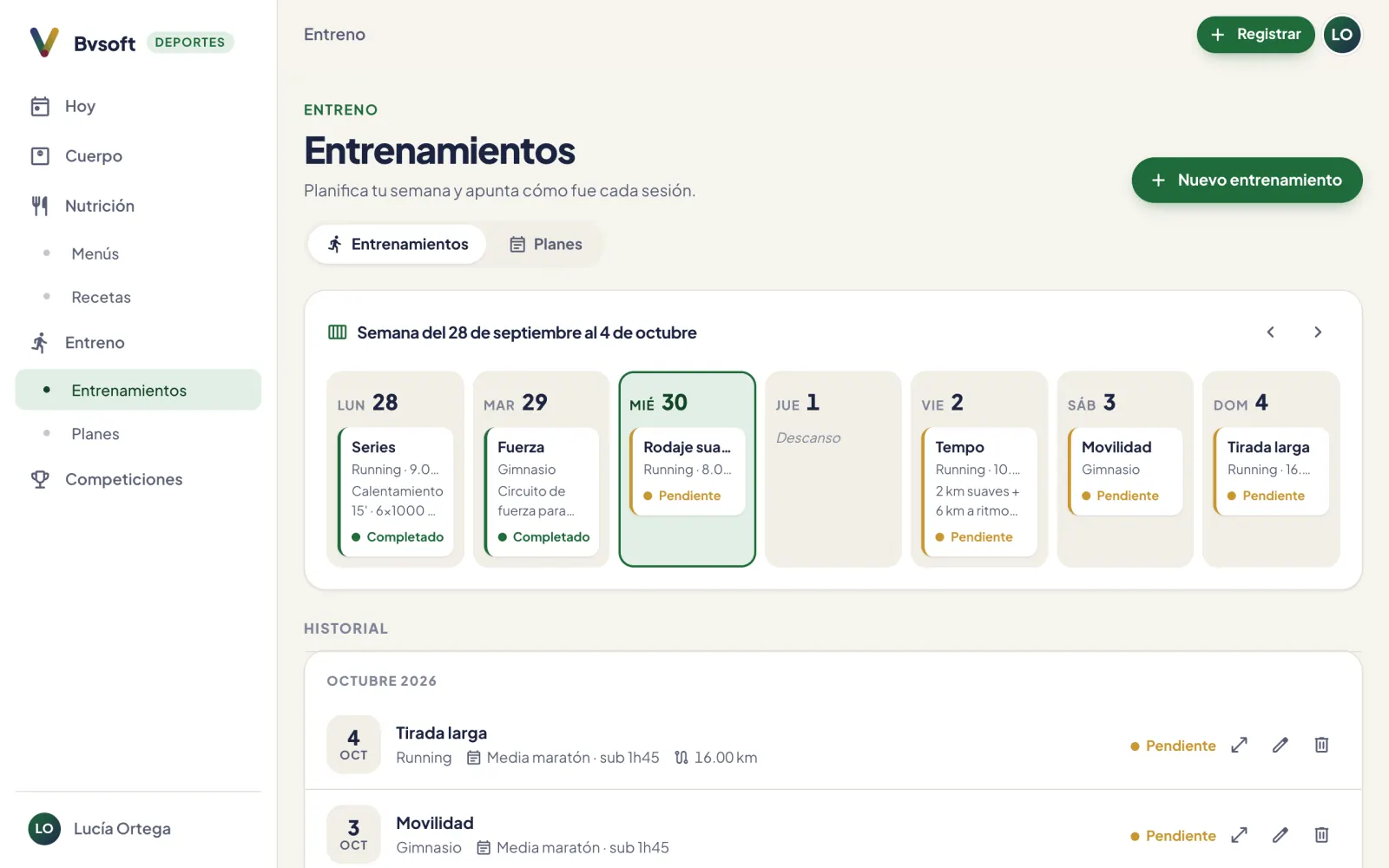Expand the Tirada larga history entry
The image size is (1389, 868).
click(x=1239, y=745)
